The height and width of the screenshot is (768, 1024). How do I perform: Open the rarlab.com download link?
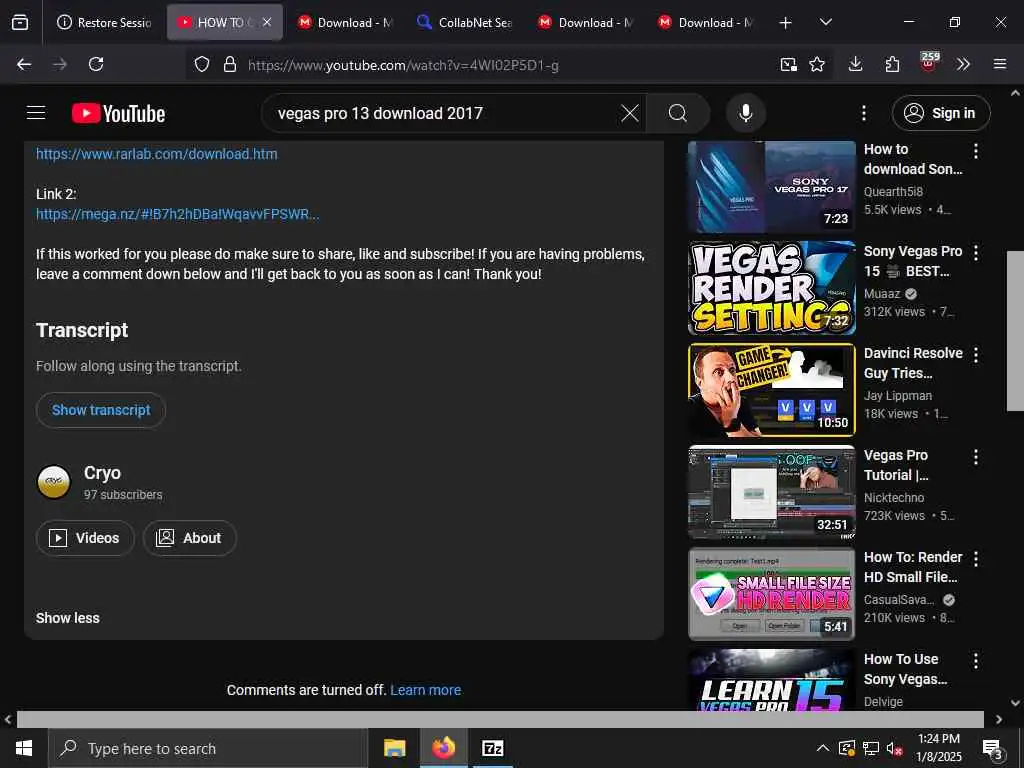coord(157,154)
